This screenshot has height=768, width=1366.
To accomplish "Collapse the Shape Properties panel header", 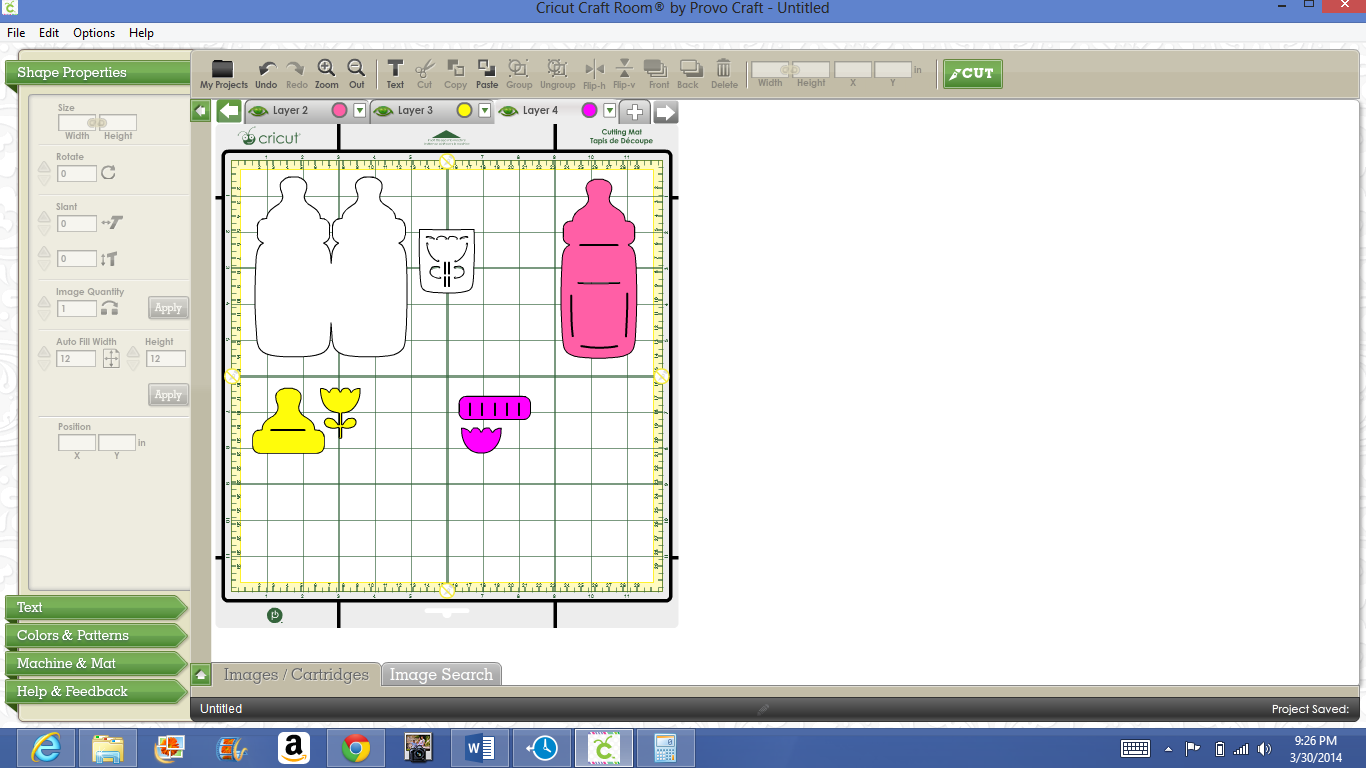I will (x=97, y=73).
